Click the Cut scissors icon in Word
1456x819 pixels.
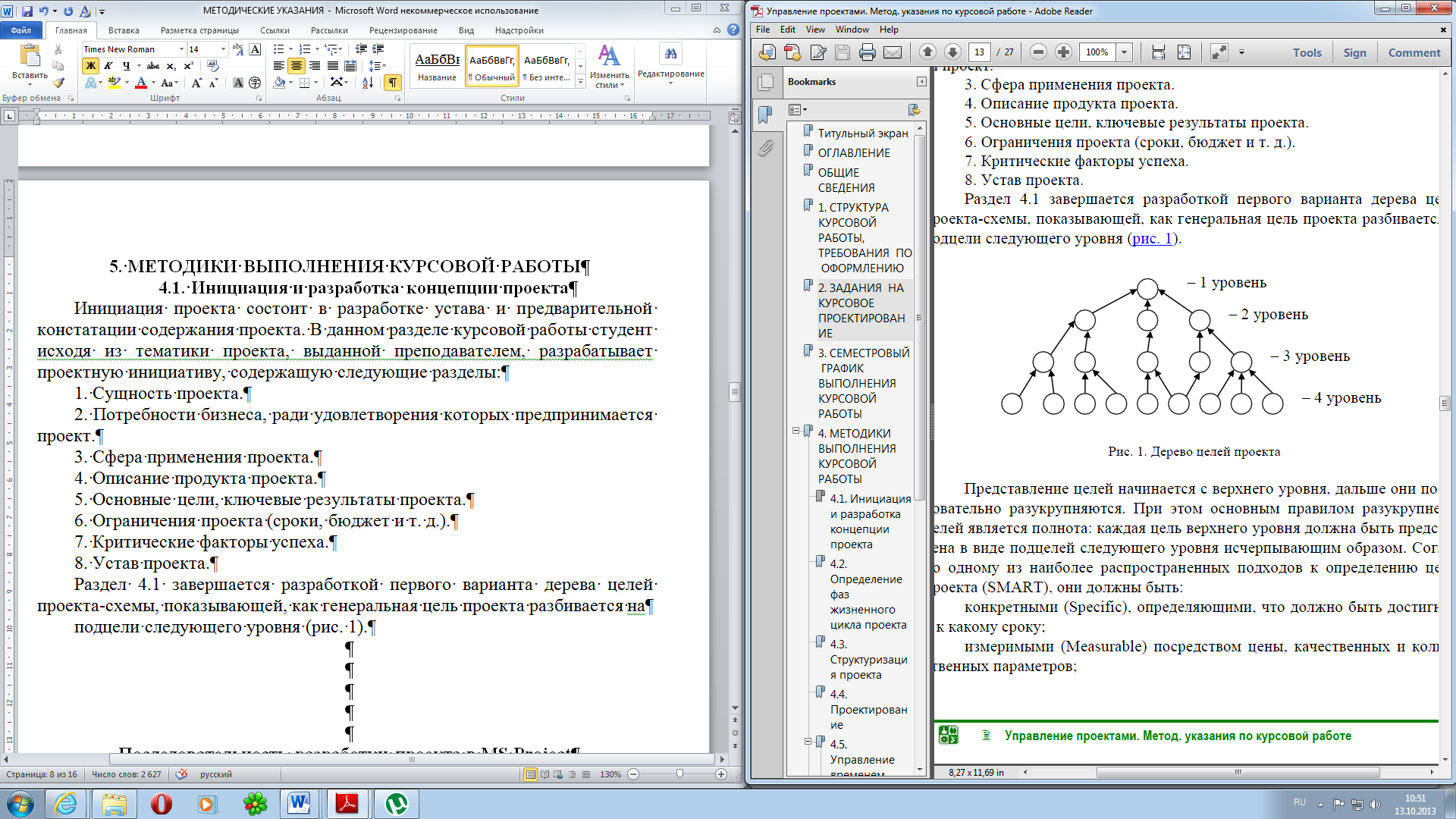(x=58, y=49)
